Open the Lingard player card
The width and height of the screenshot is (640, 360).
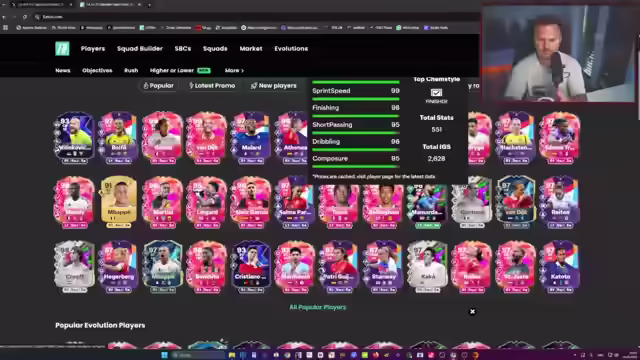tap(207, 202)
